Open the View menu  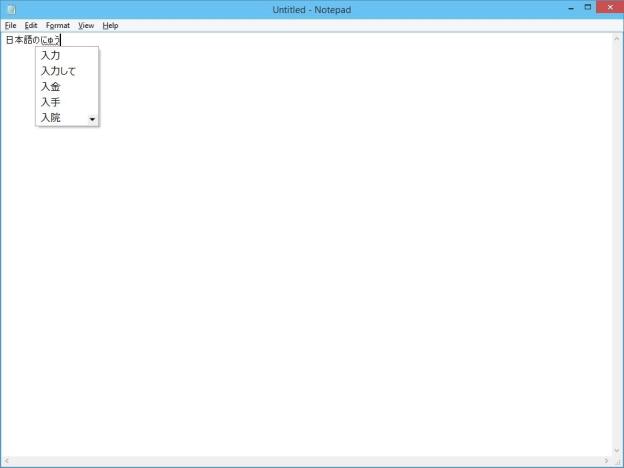point(86,25)
